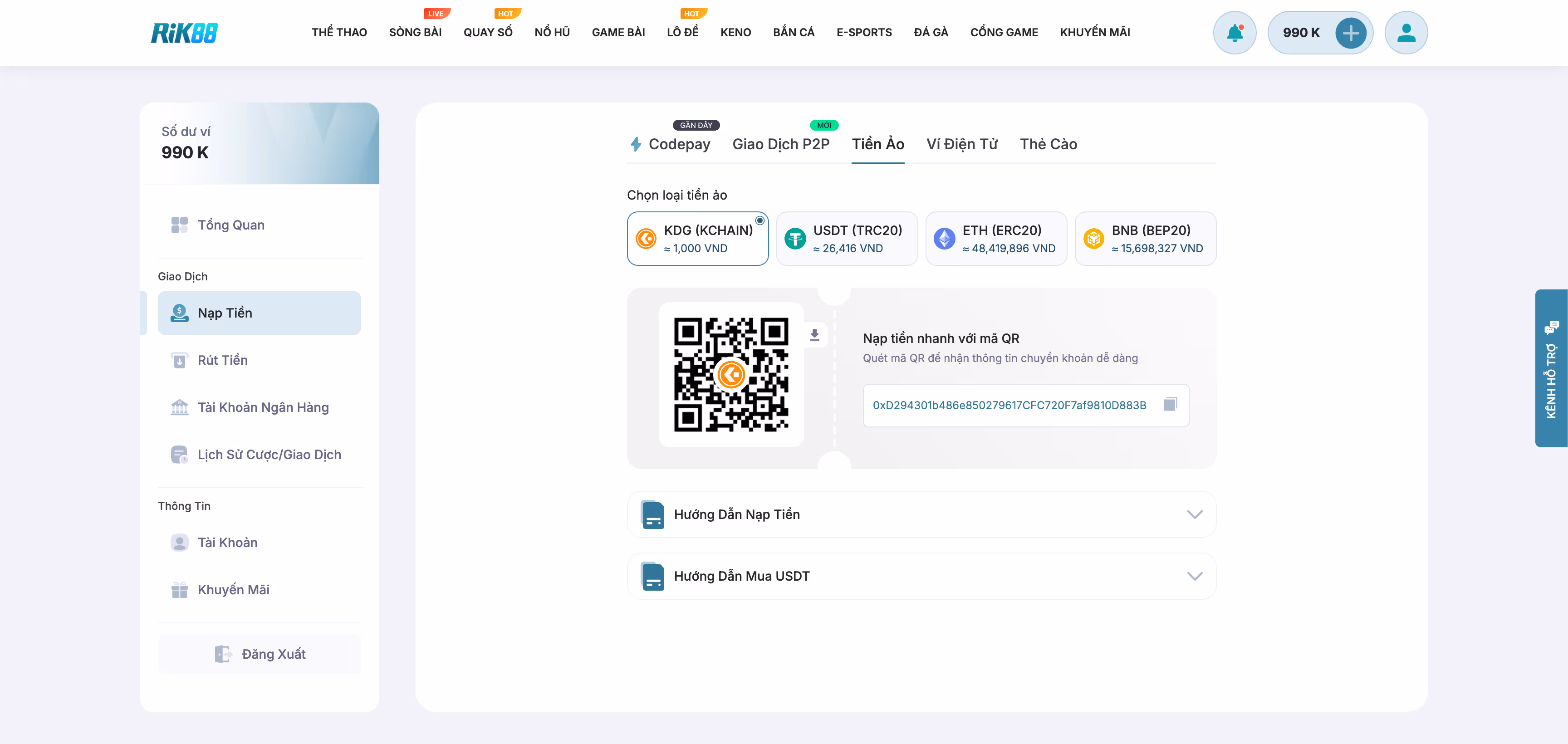Click the Khuyến Mãi gift icon
Viewport: 1568px width, 744px height.
coord(179,590)
